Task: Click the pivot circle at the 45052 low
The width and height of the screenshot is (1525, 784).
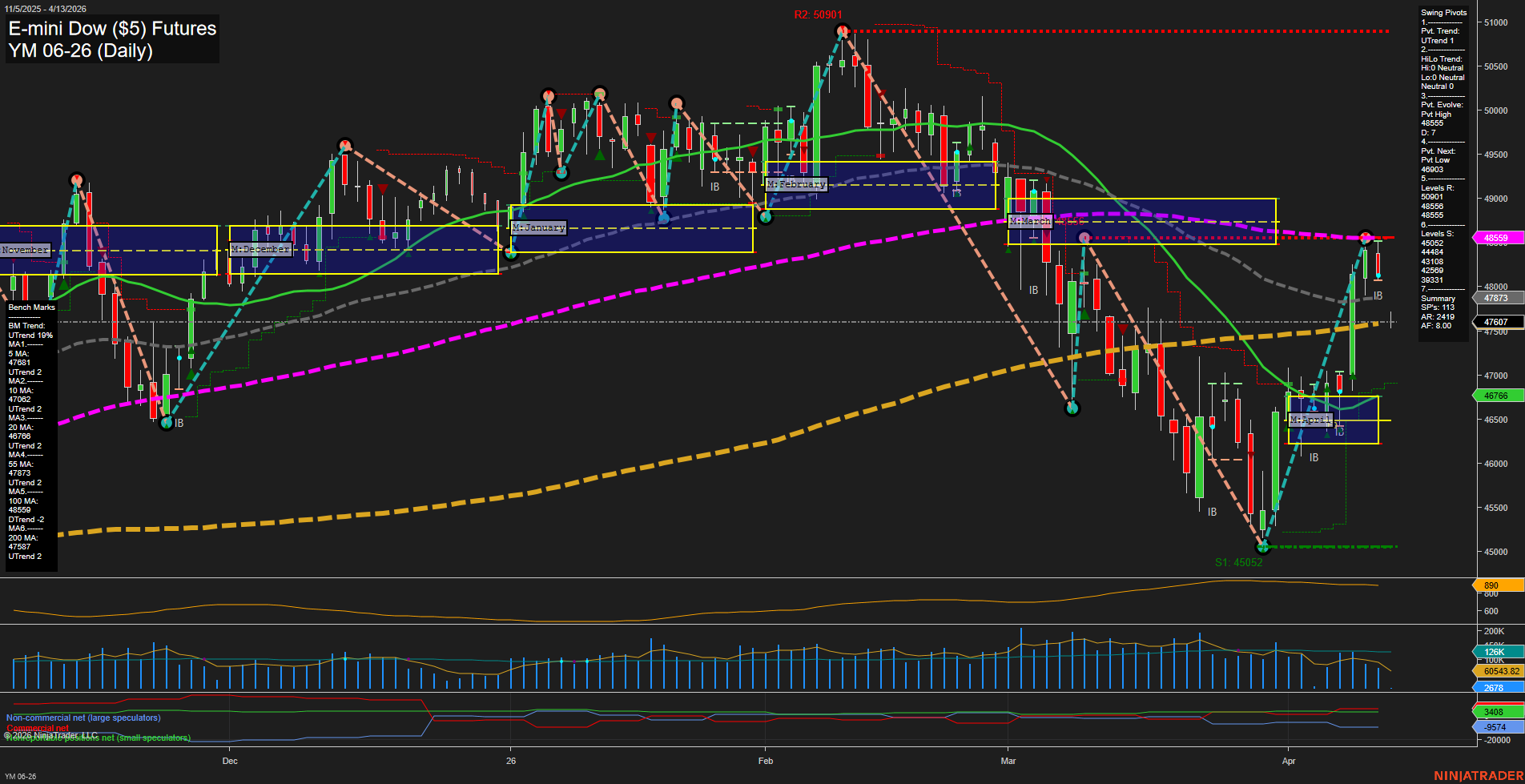Action: click(x=1263, y=547)
